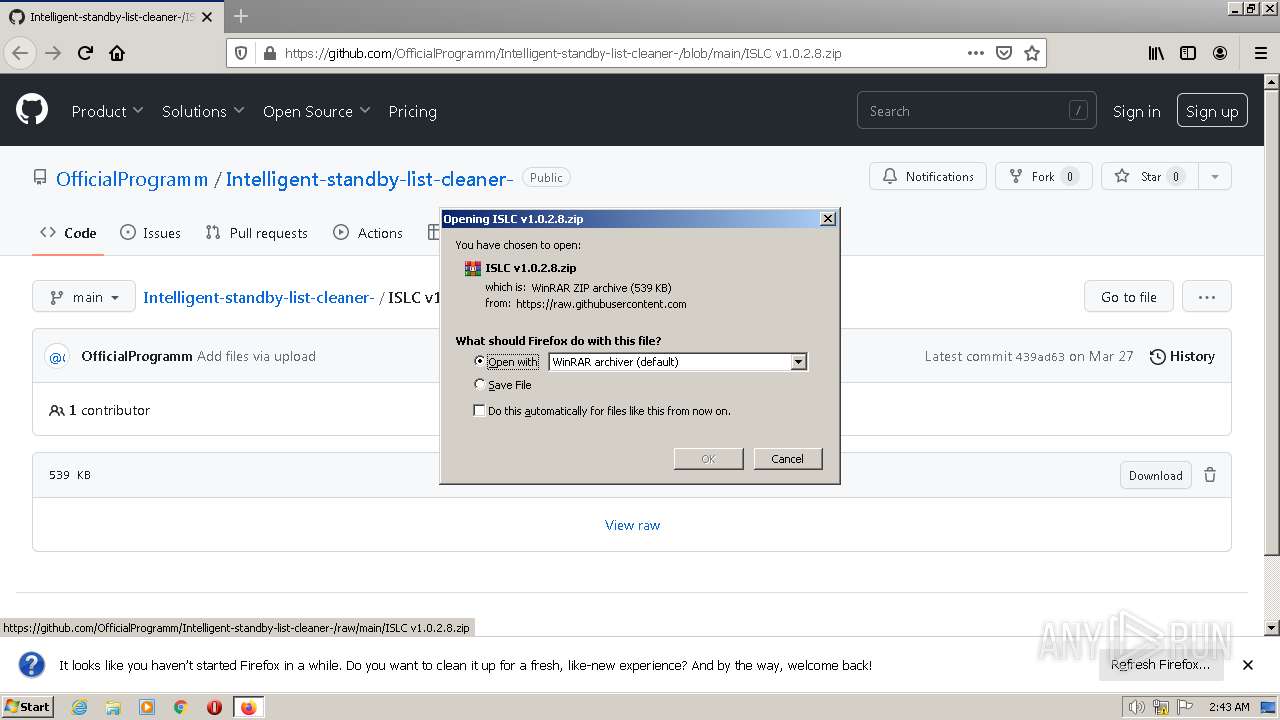Click the Cancel button in dialog
Screen dimensions: 1280x720
(x=787, y=458)
